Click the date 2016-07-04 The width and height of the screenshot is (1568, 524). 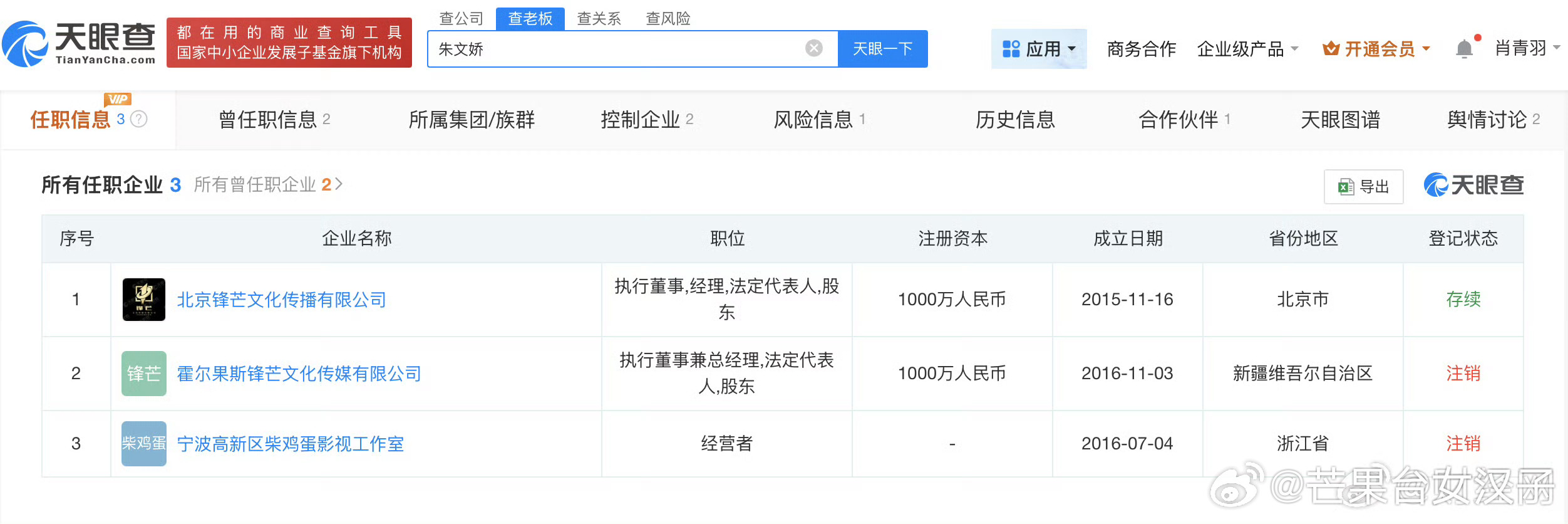point(1127,444)
